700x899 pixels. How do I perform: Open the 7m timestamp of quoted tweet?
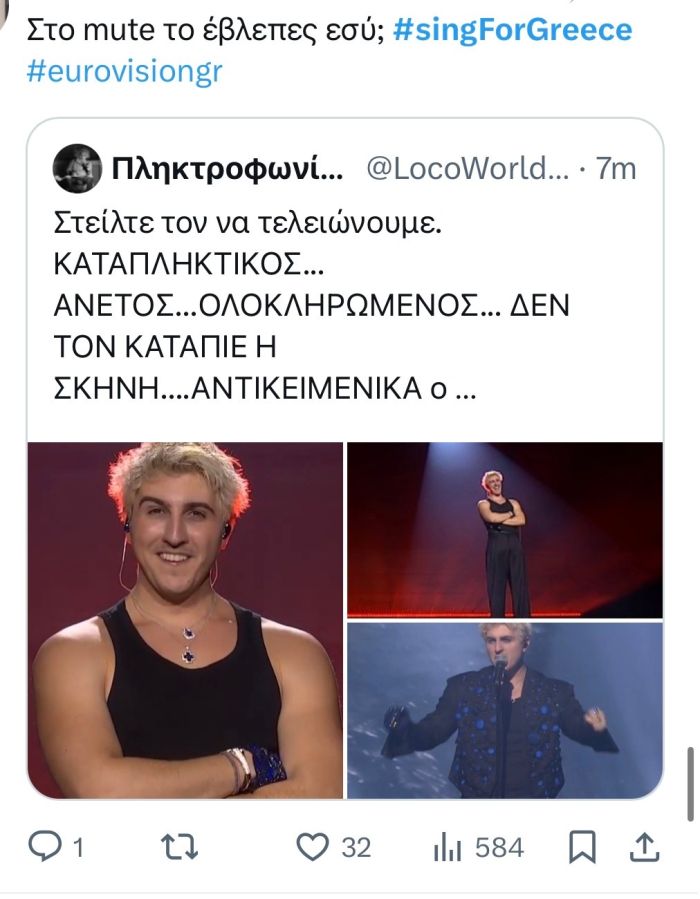tap(616, 169)
